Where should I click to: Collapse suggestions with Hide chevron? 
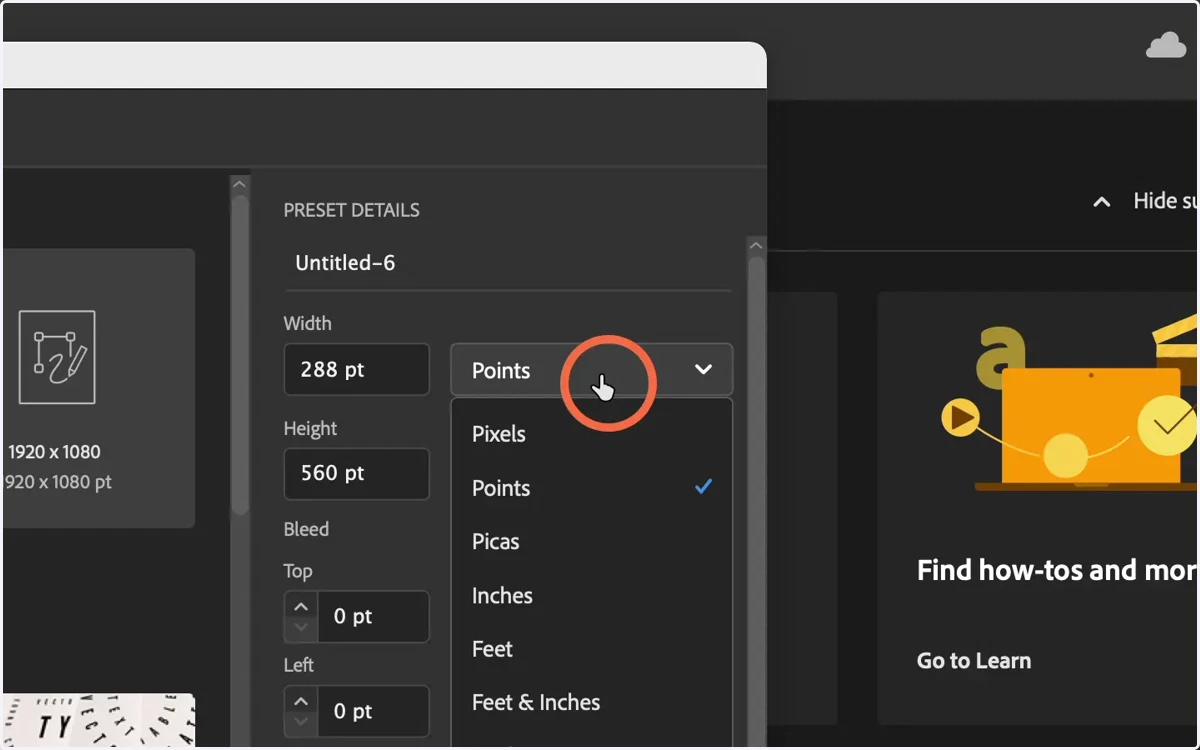[1101, 202]
